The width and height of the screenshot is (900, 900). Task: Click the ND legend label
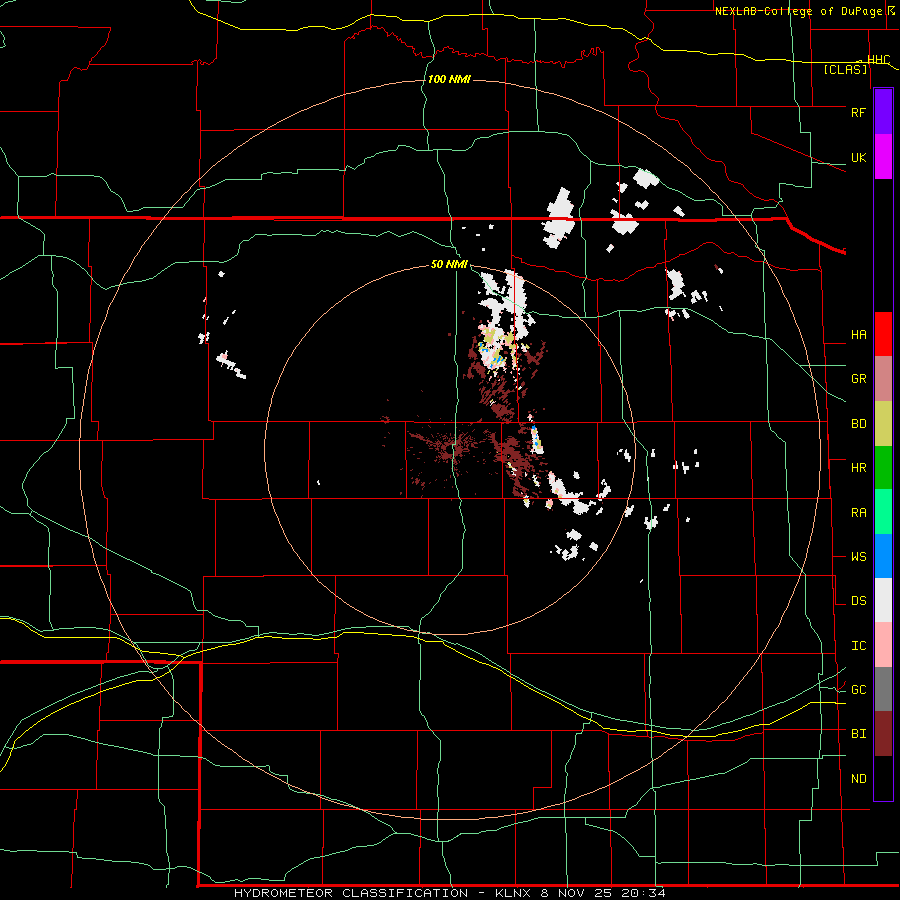point(858,779)
